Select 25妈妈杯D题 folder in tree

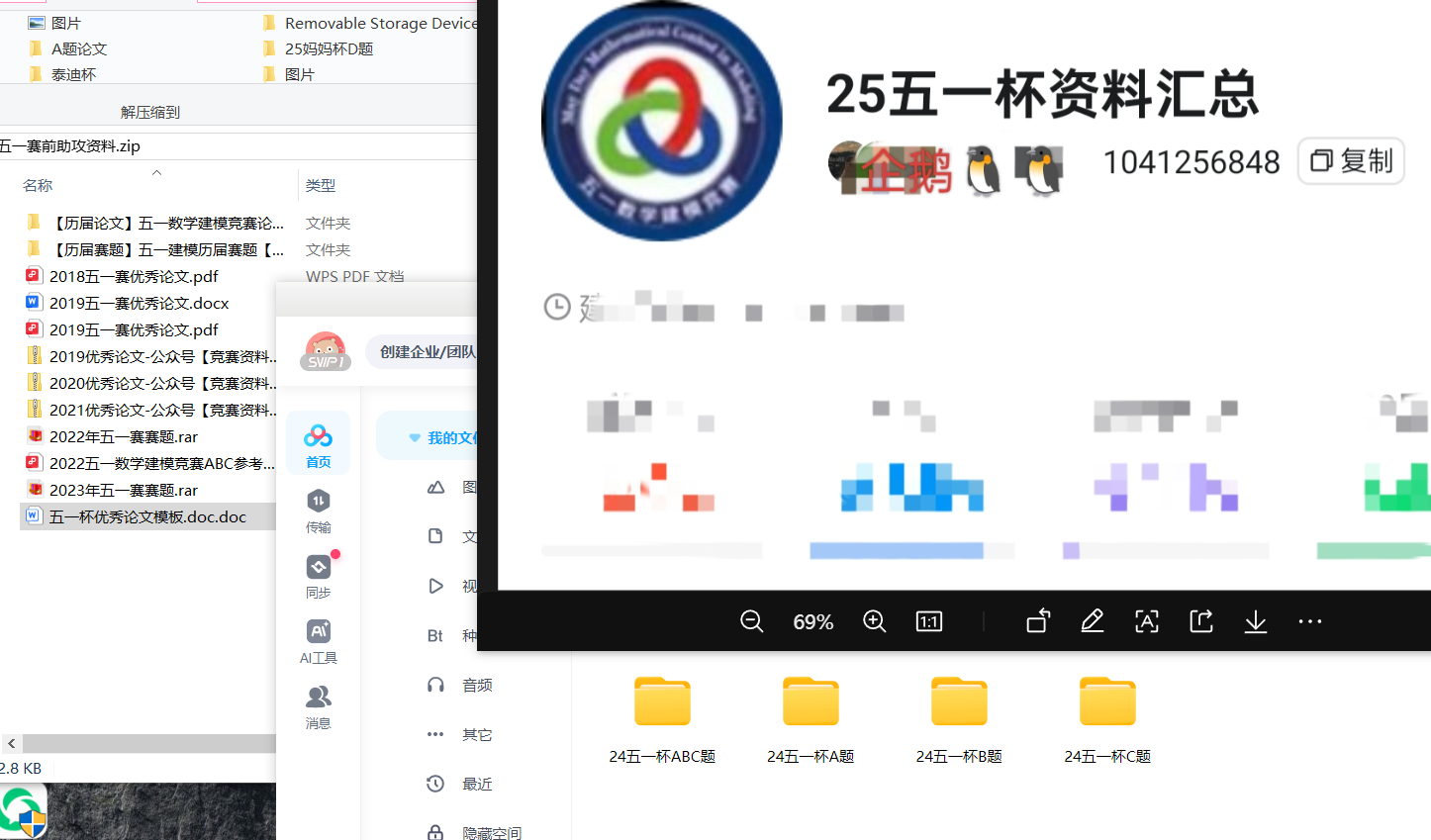coord(318,48)
